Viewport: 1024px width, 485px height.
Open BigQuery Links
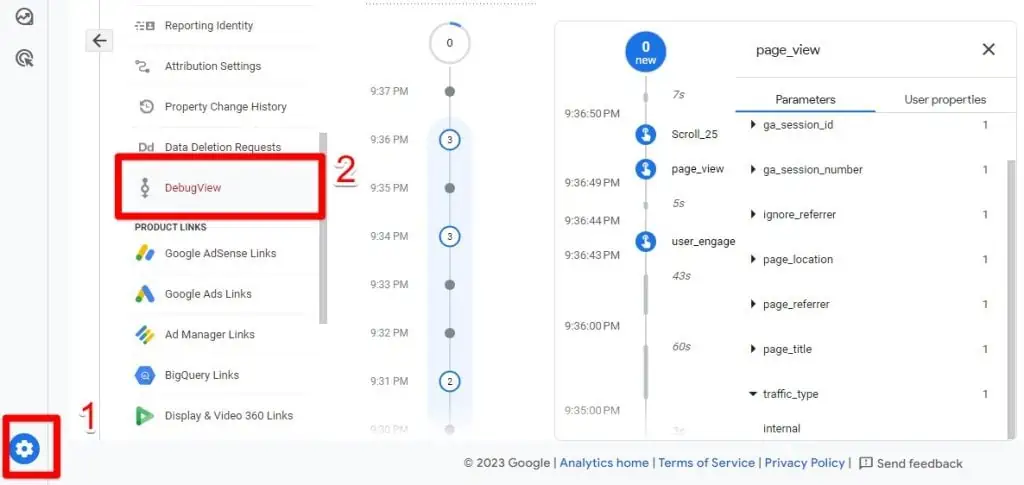click(201, 375)
